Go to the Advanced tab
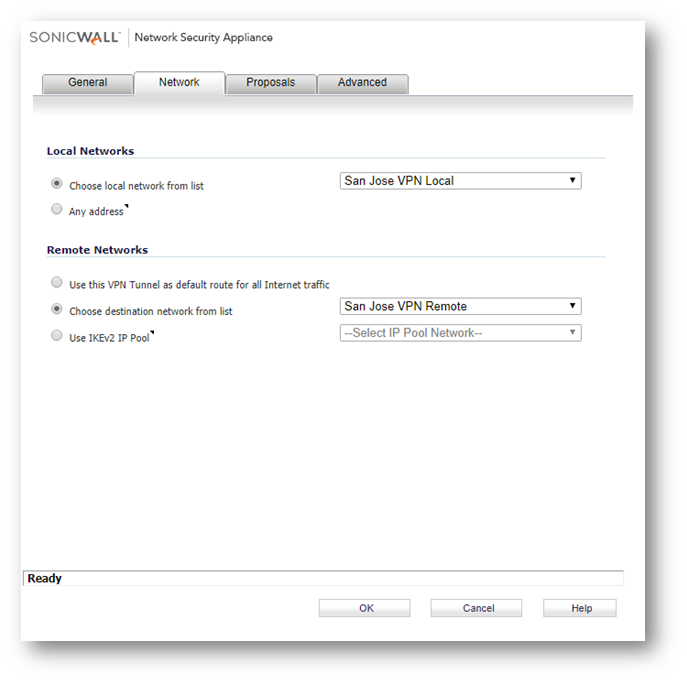Image resolution: width=687 pixels, height=683 pixels. coord(362,83)
